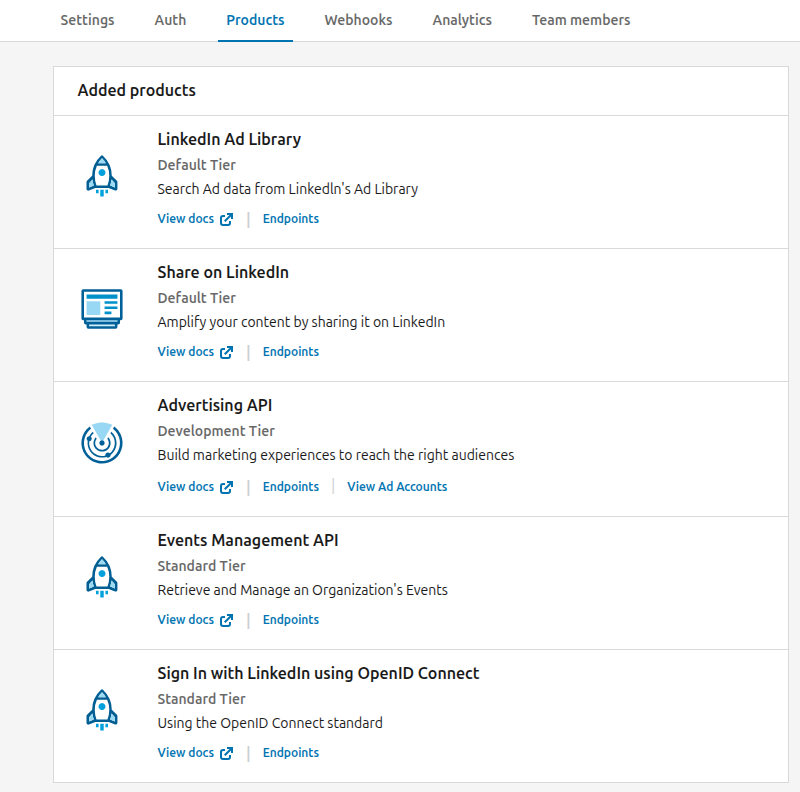Screen dimensions: 800x792
Task: Open Endpoints for Events Management API
Action: (291, 620)
